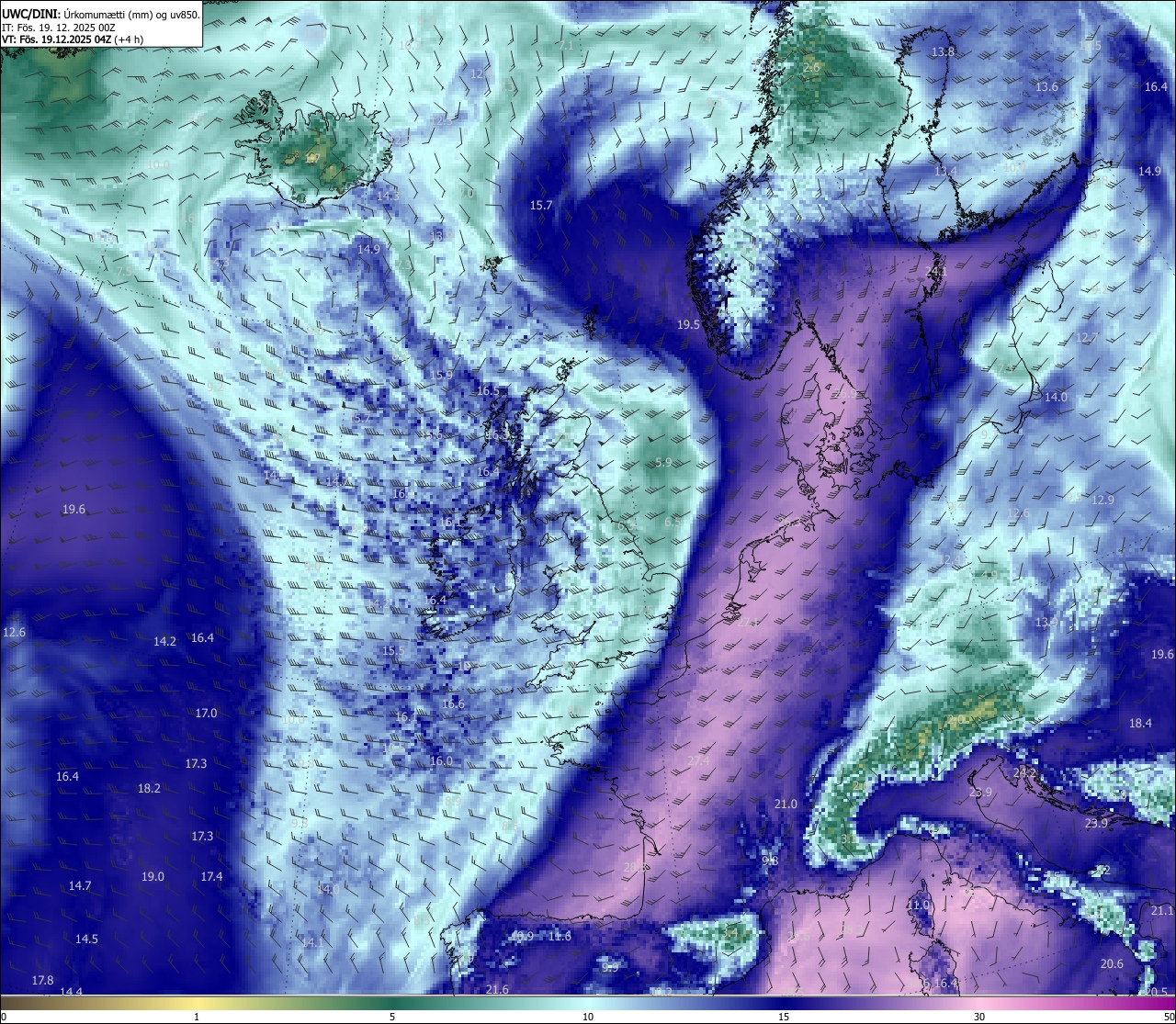The width and height of the screenshot is (1176, 1024).
Task: Click the '14.7' value on the map
Action: pos(80,885)
